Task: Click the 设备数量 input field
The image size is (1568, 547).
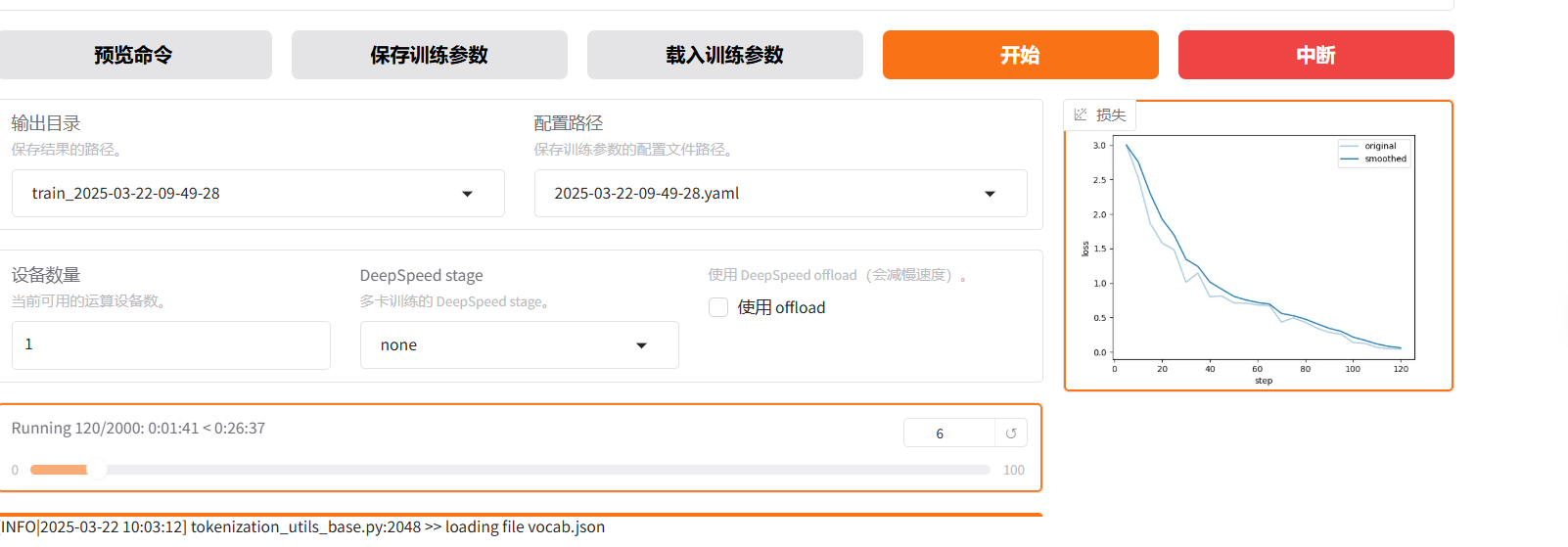Action: click(171, 344)
